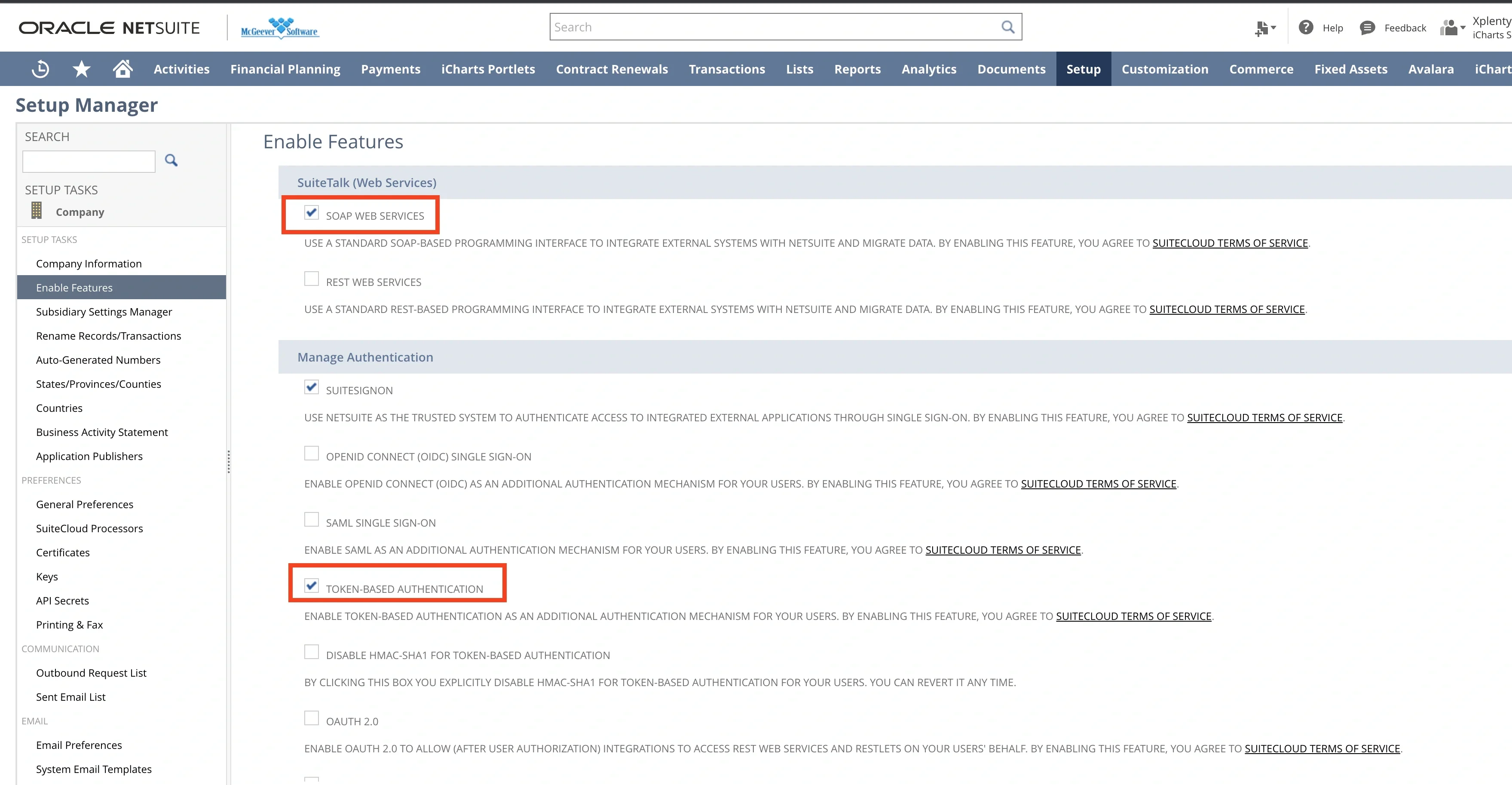Open the Recent Records clock icon
This screenshot has height=785, width=1512.
pos(40,69)
